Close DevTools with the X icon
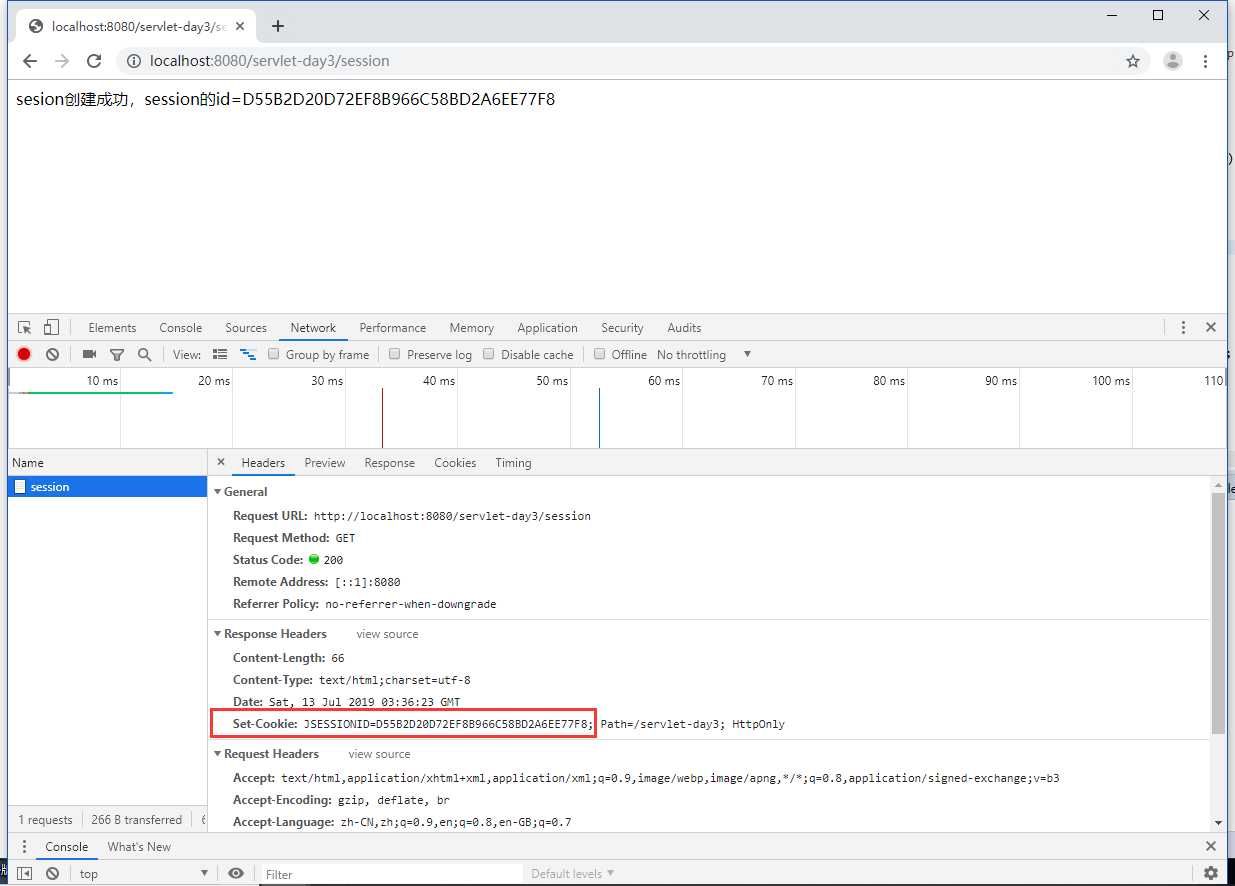Image resolution: width=1235 pixels, height=886 pixels. pyautogui.click(x=1211, y=327)
